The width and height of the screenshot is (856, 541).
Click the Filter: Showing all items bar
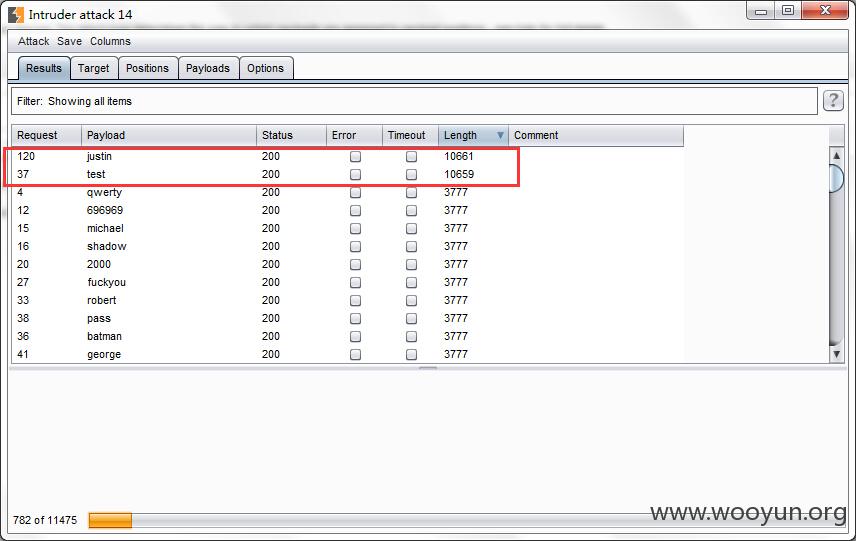click(414, 101)
